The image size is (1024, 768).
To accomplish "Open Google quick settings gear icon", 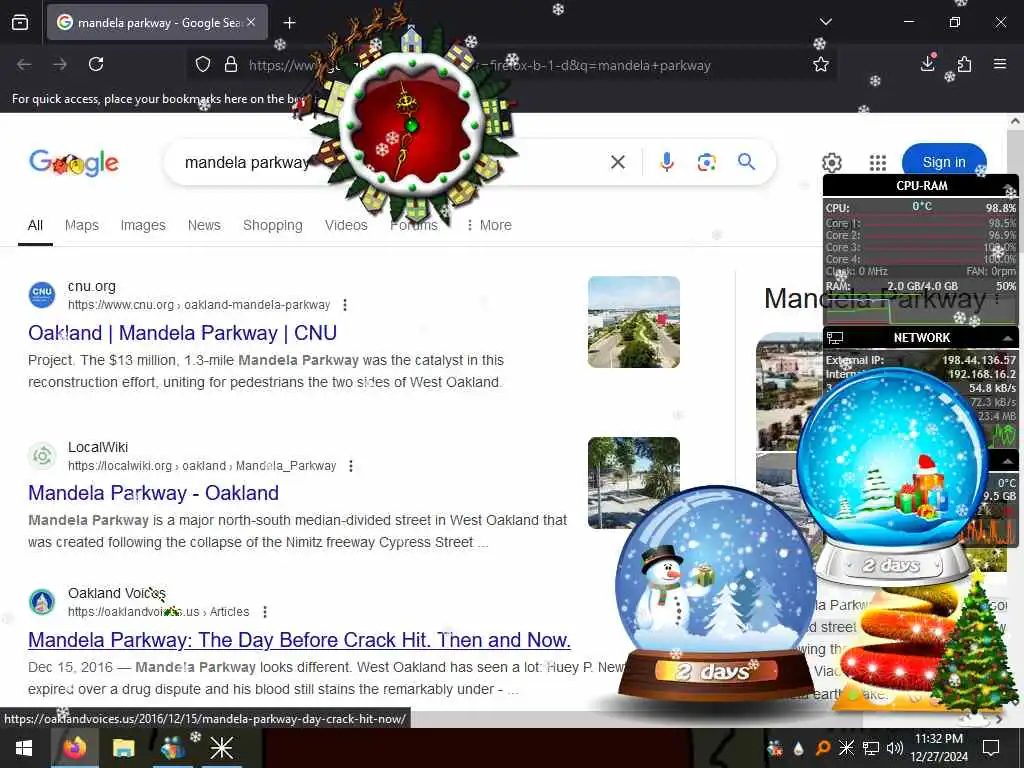I will pos(831,162).
